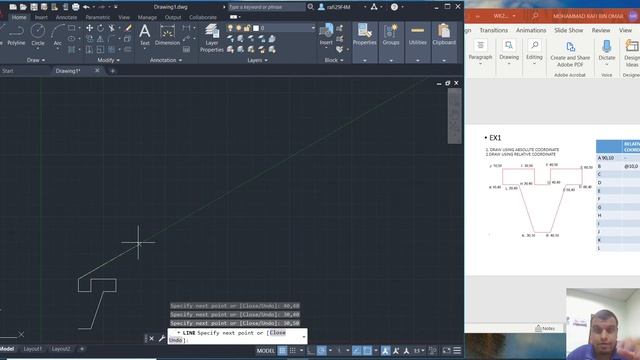Screen dimensions: 640x360
Task: Toggle snap mode dots icon in status bar
Action: (293, 351)
